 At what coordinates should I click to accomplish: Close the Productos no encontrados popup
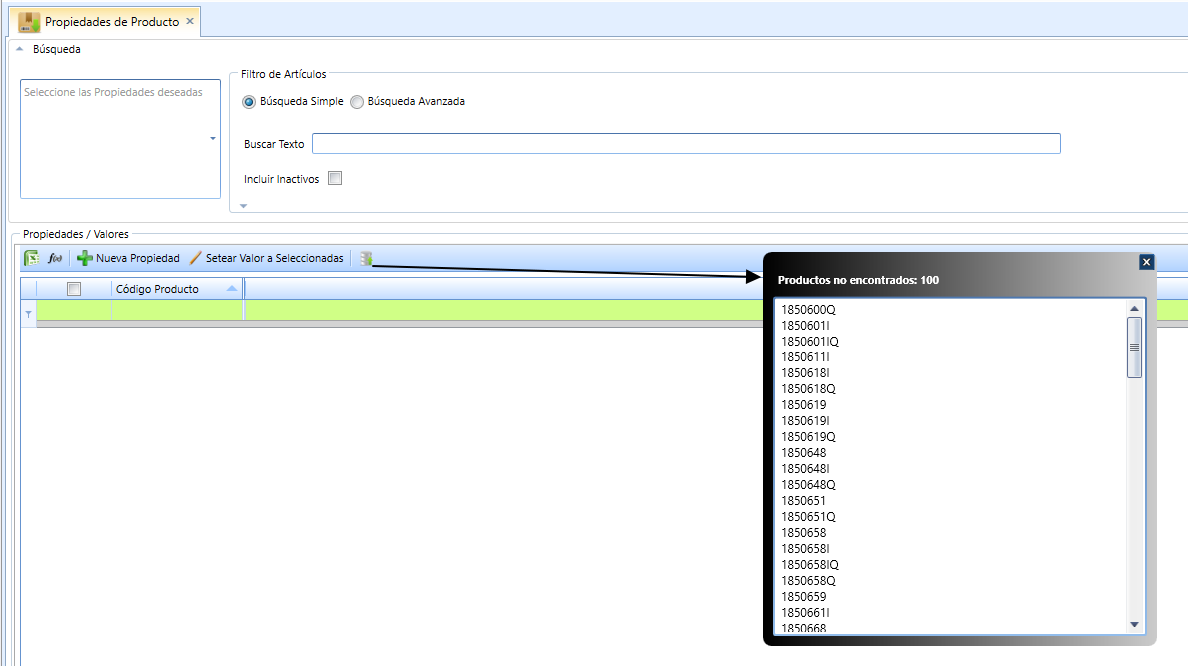tap(1146, 261)
